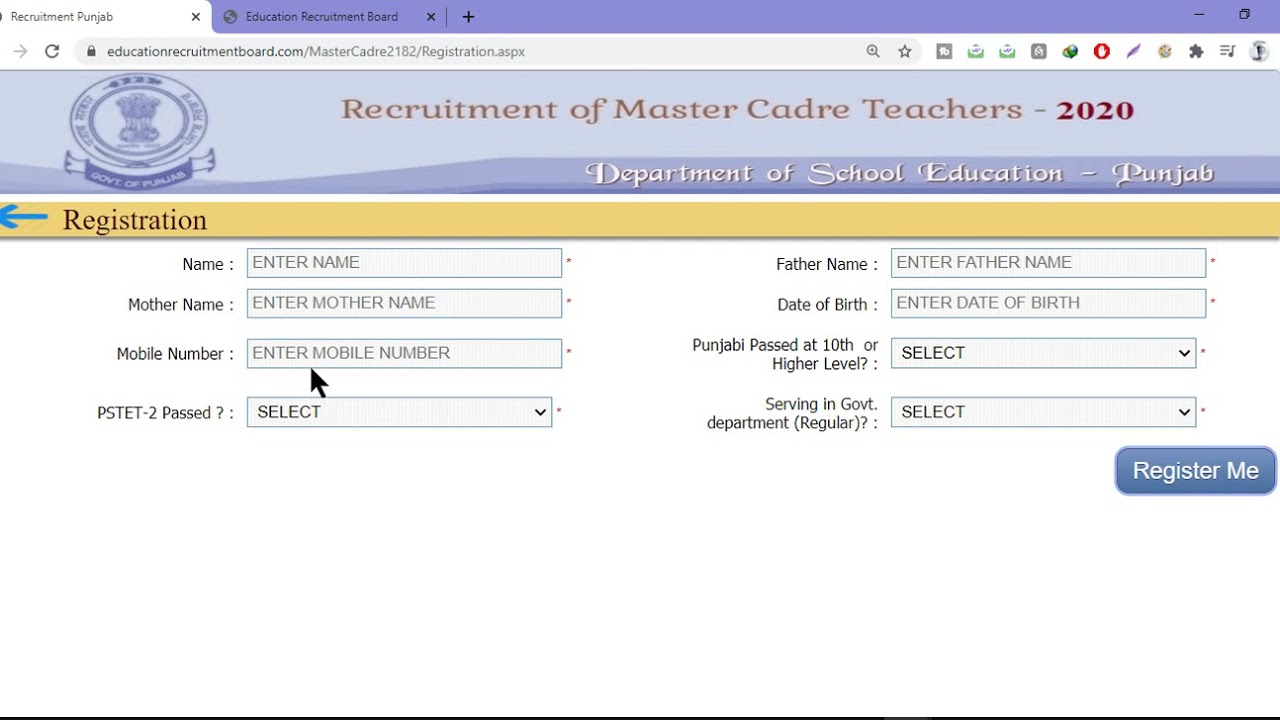Viewport: 1280px width, 720px height.
Task: Click the first green mail-tracker extension icon
Action: 975,51
